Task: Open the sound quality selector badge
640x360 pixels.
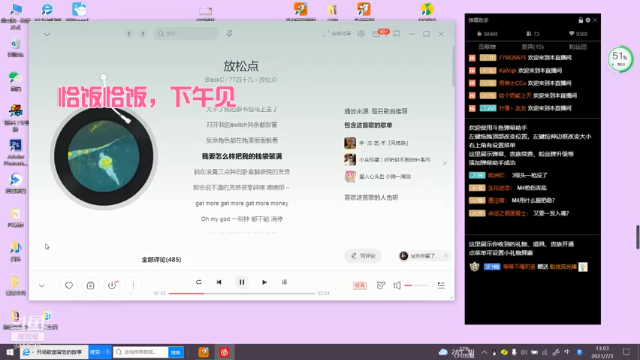Action: point(360,285)
